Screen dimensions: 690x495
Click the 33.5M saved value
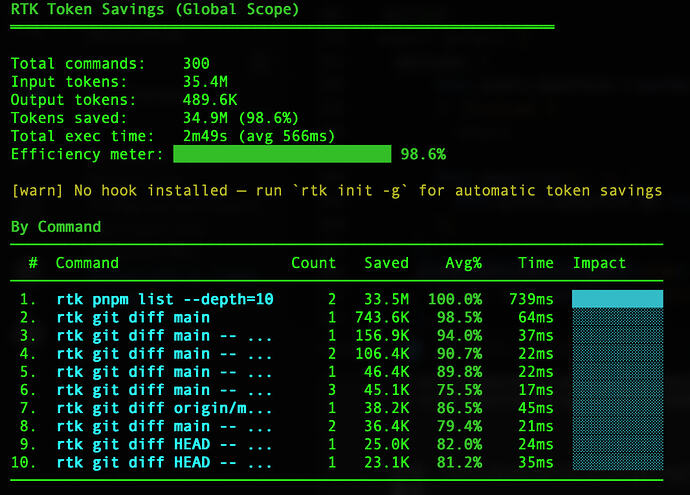386,299
